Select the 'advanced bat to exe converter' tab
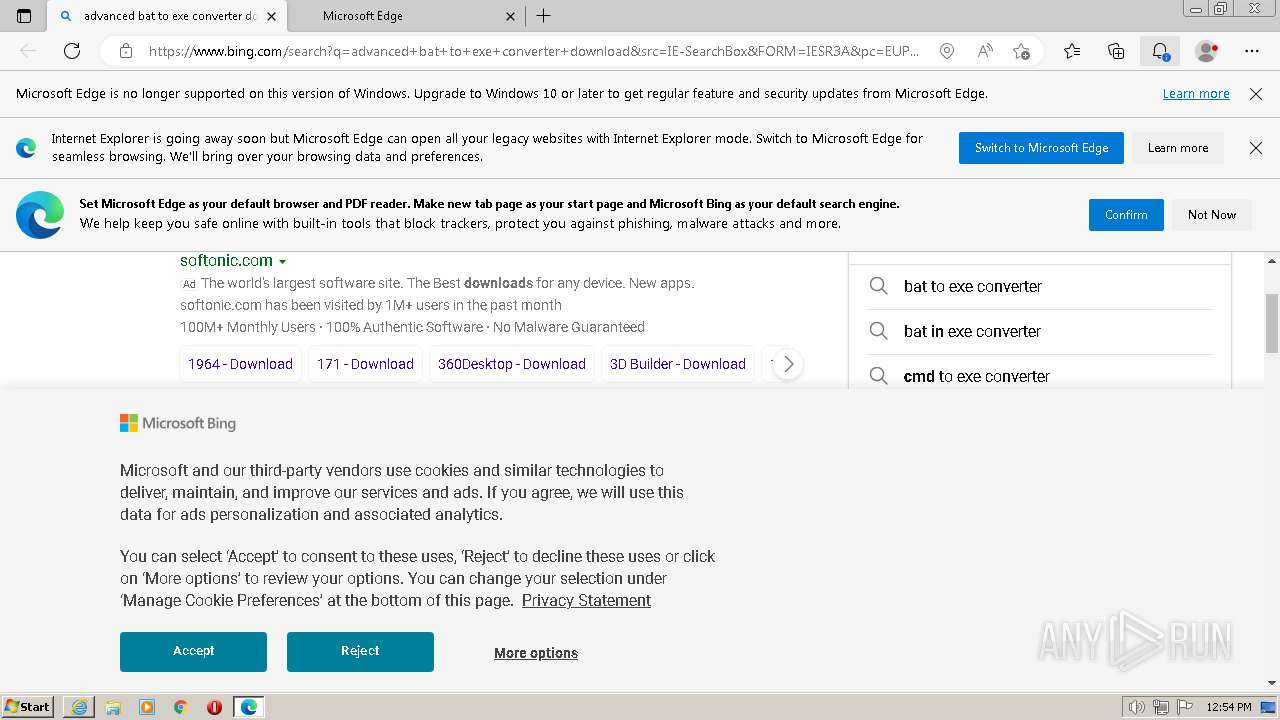The height and width of the screenshot is (720, 1280). [x=168, y=16]
